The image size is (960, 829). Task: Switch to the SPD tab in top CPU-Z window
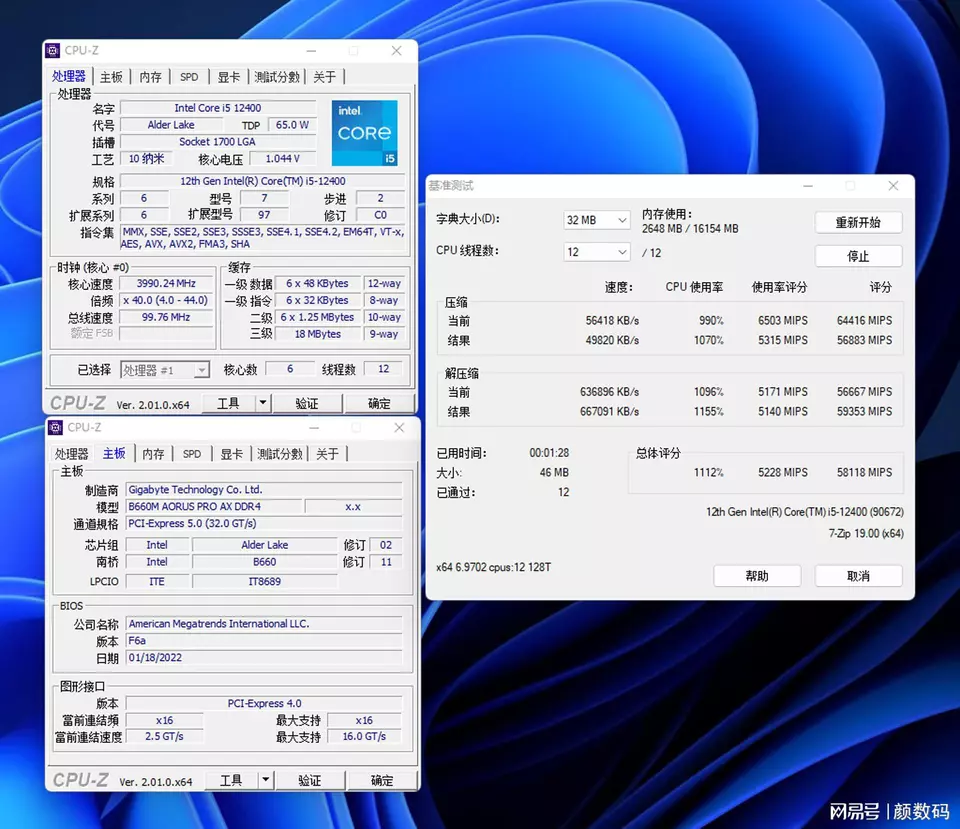tap(189, 77)
